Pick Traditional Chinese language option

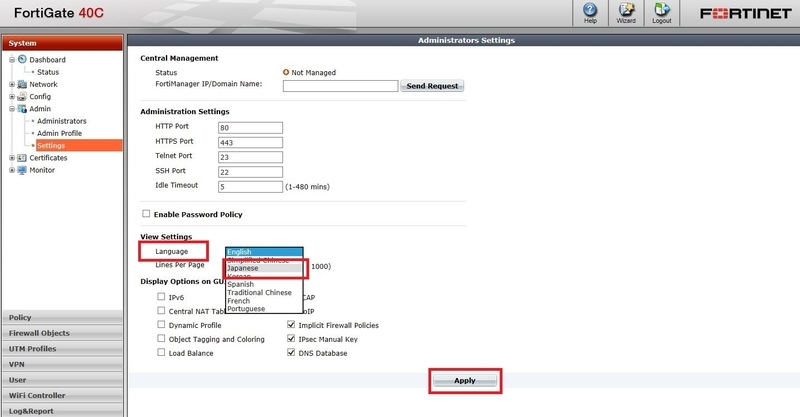click(x=264, y=292)
